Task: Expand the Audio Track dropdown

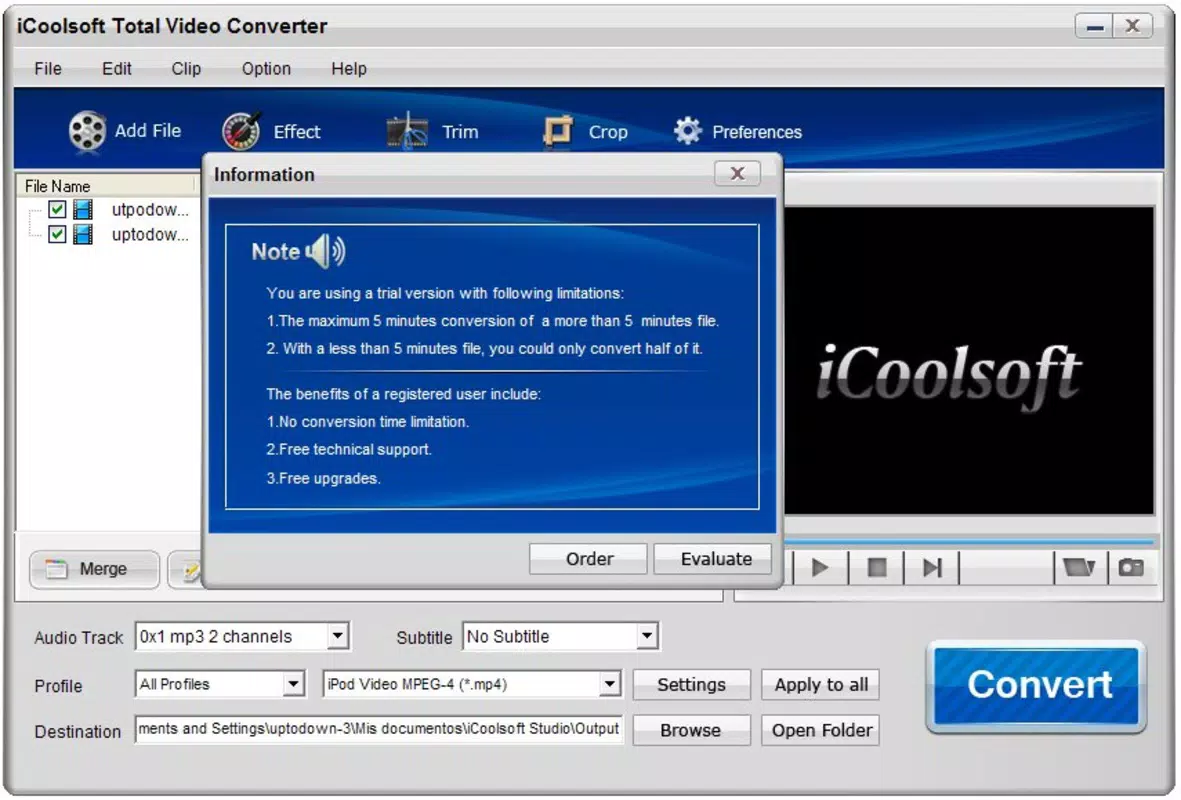Action: pos(337,637)
